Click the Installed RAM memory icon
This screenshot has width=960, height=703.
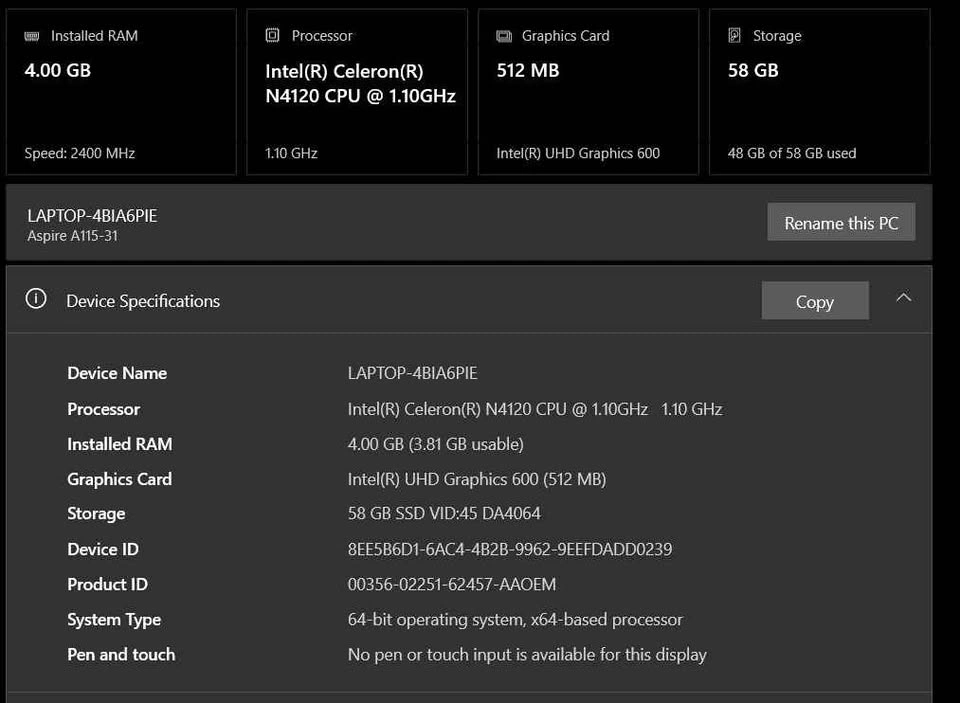pos(32,36)
